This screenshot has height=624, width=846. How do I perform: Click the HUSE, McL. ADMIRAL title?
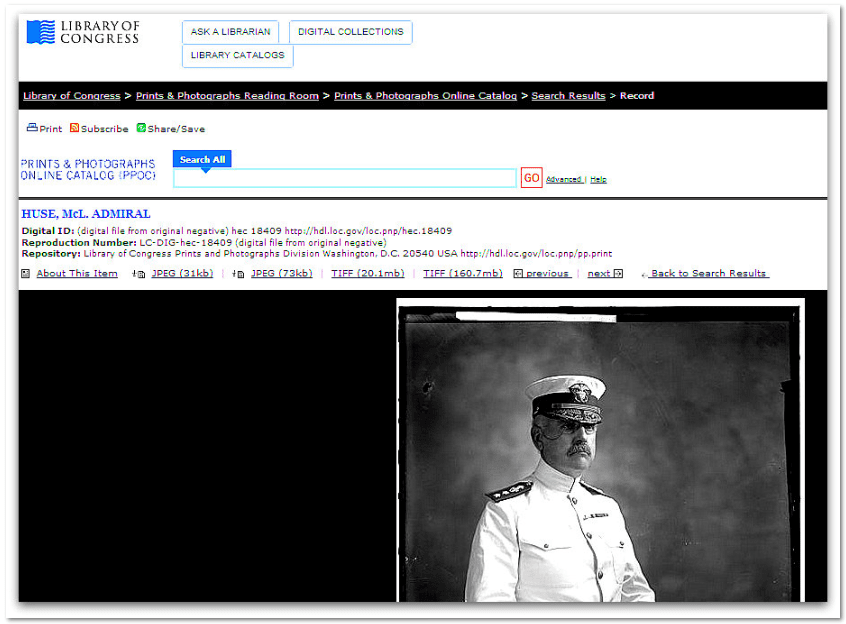(86, 214)
